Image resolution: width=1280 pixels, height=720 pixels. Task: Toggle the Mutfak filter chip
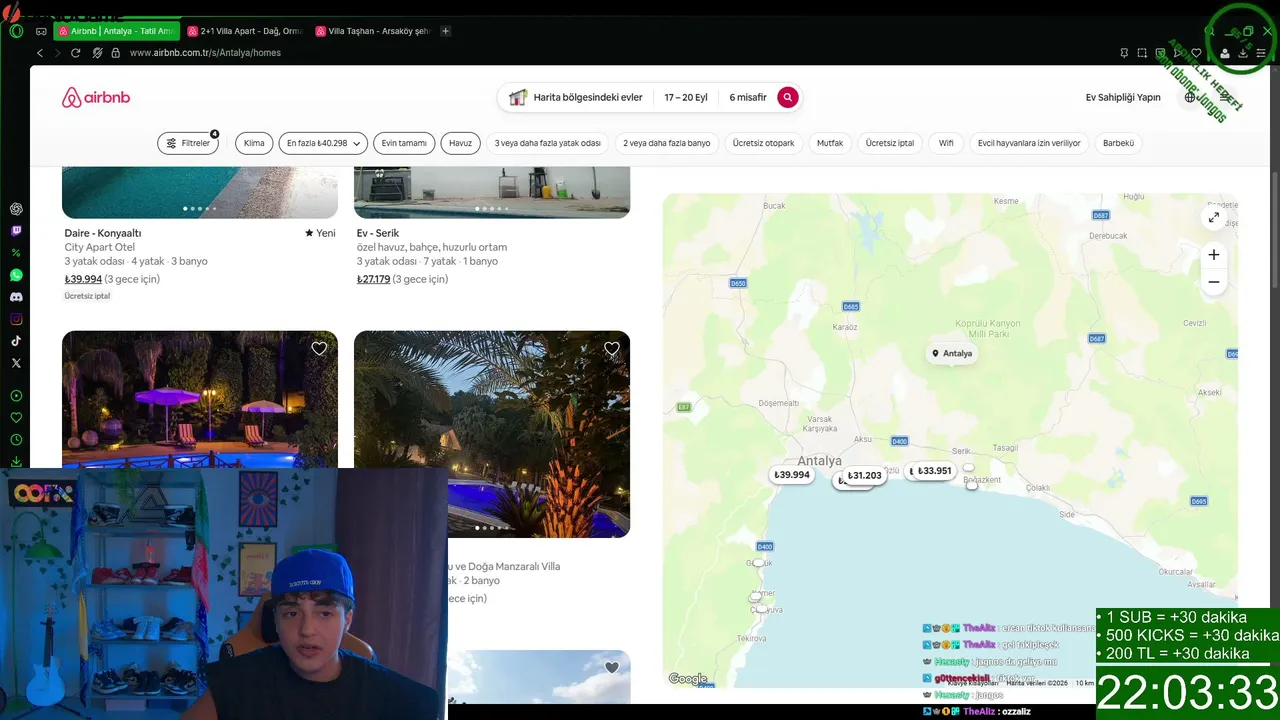830,143
